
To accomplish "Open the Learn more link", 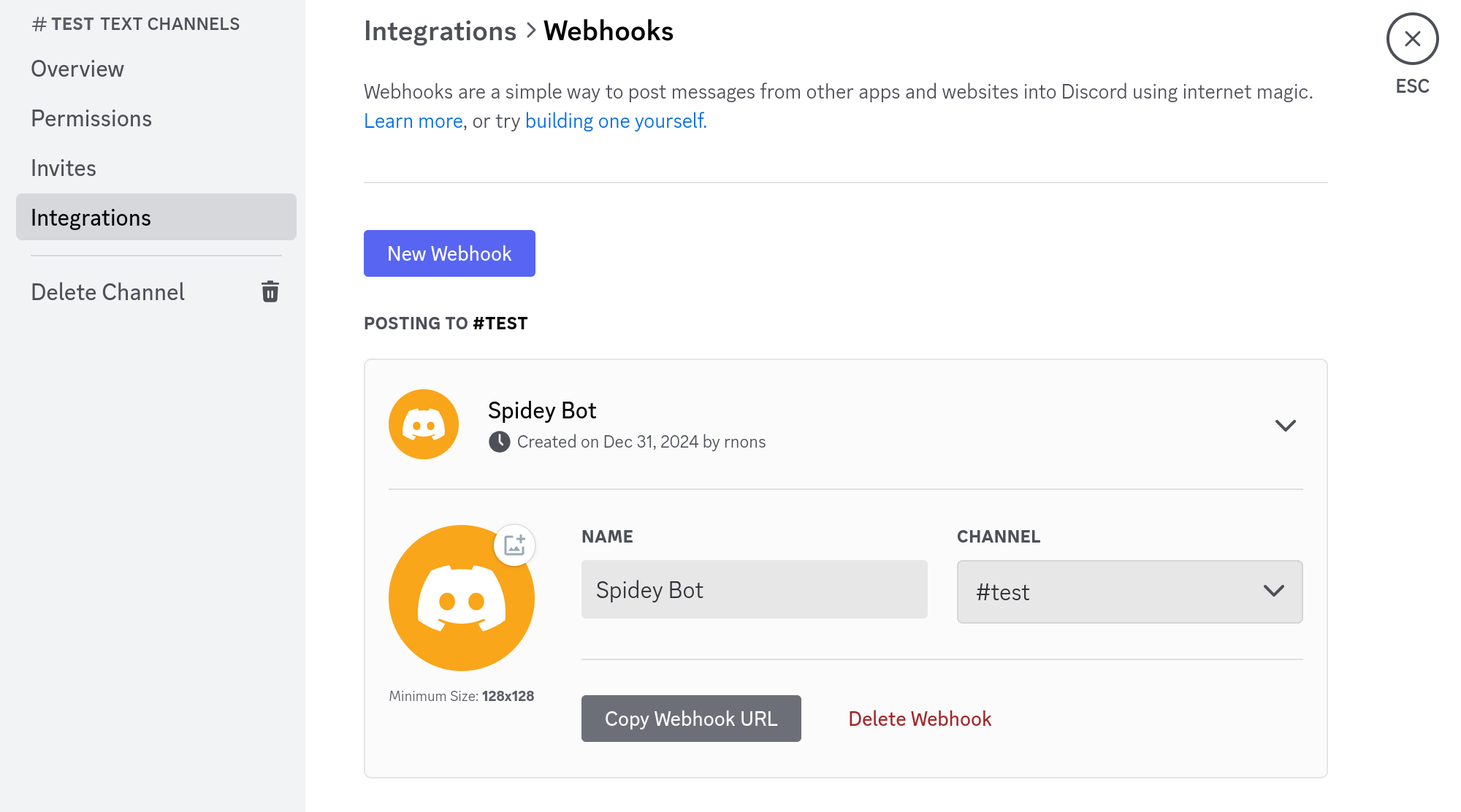I will (x=413, y=120).
